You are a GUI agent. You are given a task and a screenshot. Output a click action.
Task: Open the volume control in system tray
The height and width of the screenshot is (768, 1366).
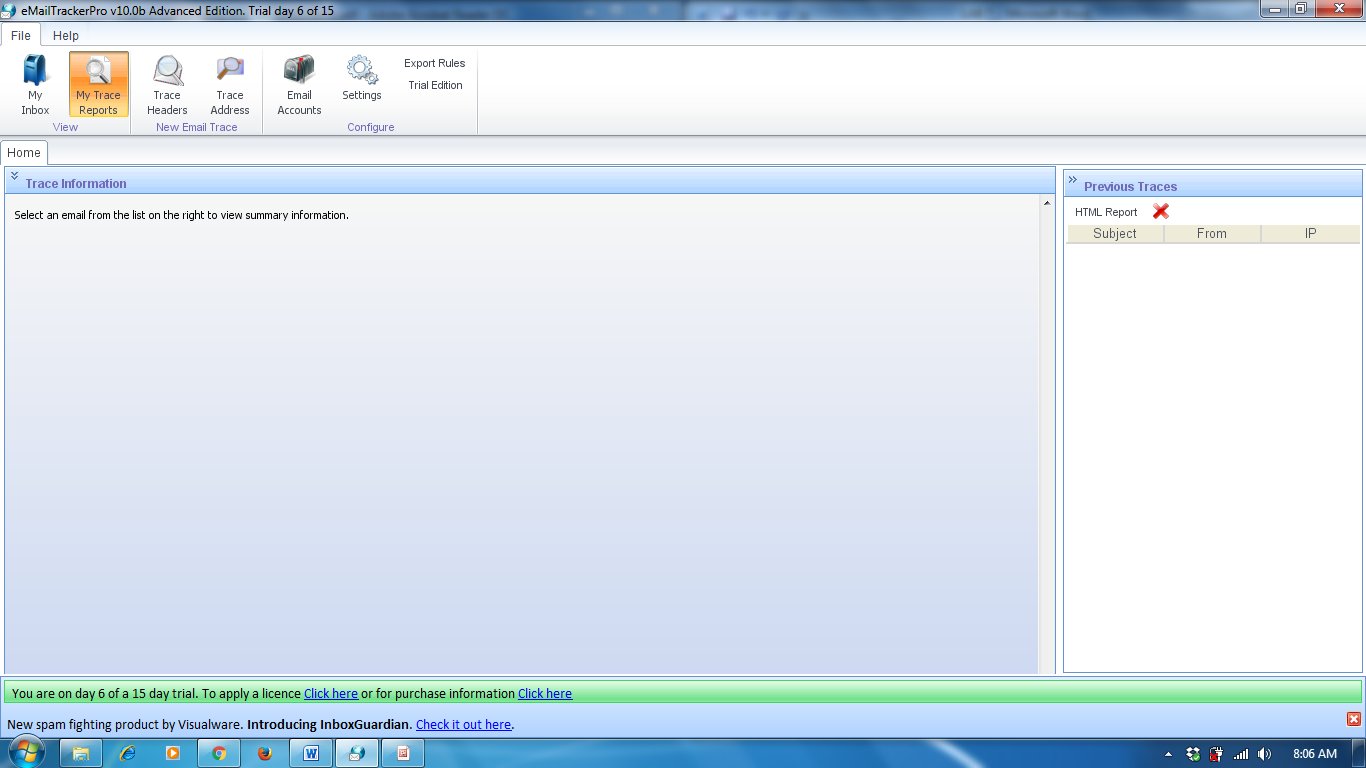1262,752
